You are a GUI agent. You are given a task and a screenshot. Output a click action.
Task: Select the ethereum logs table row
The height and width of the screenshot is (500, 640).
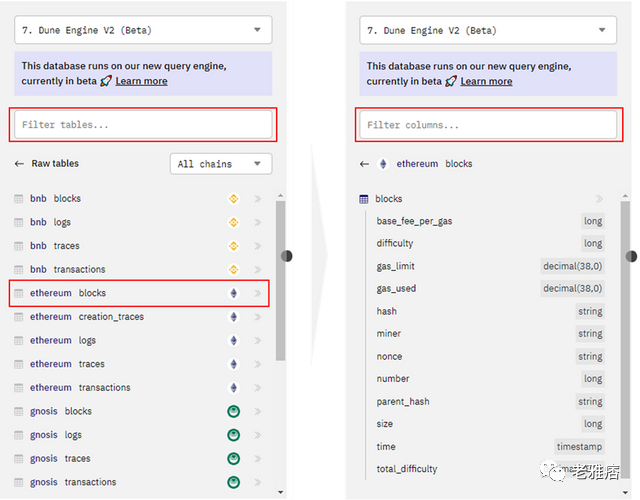click(139, 340)
